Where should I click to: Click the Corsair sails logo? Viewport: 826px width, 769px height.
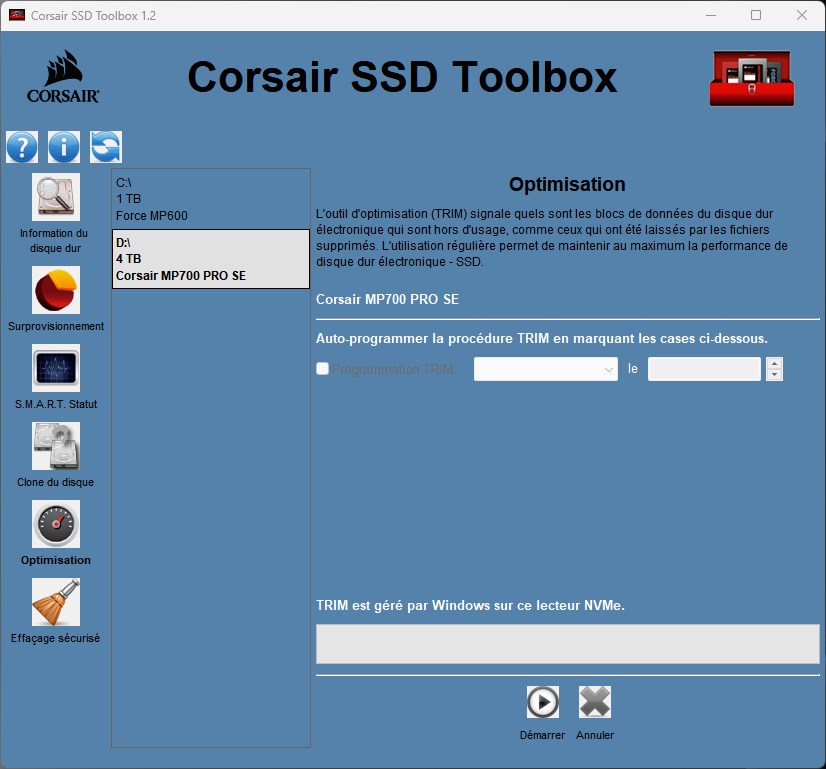63,77
